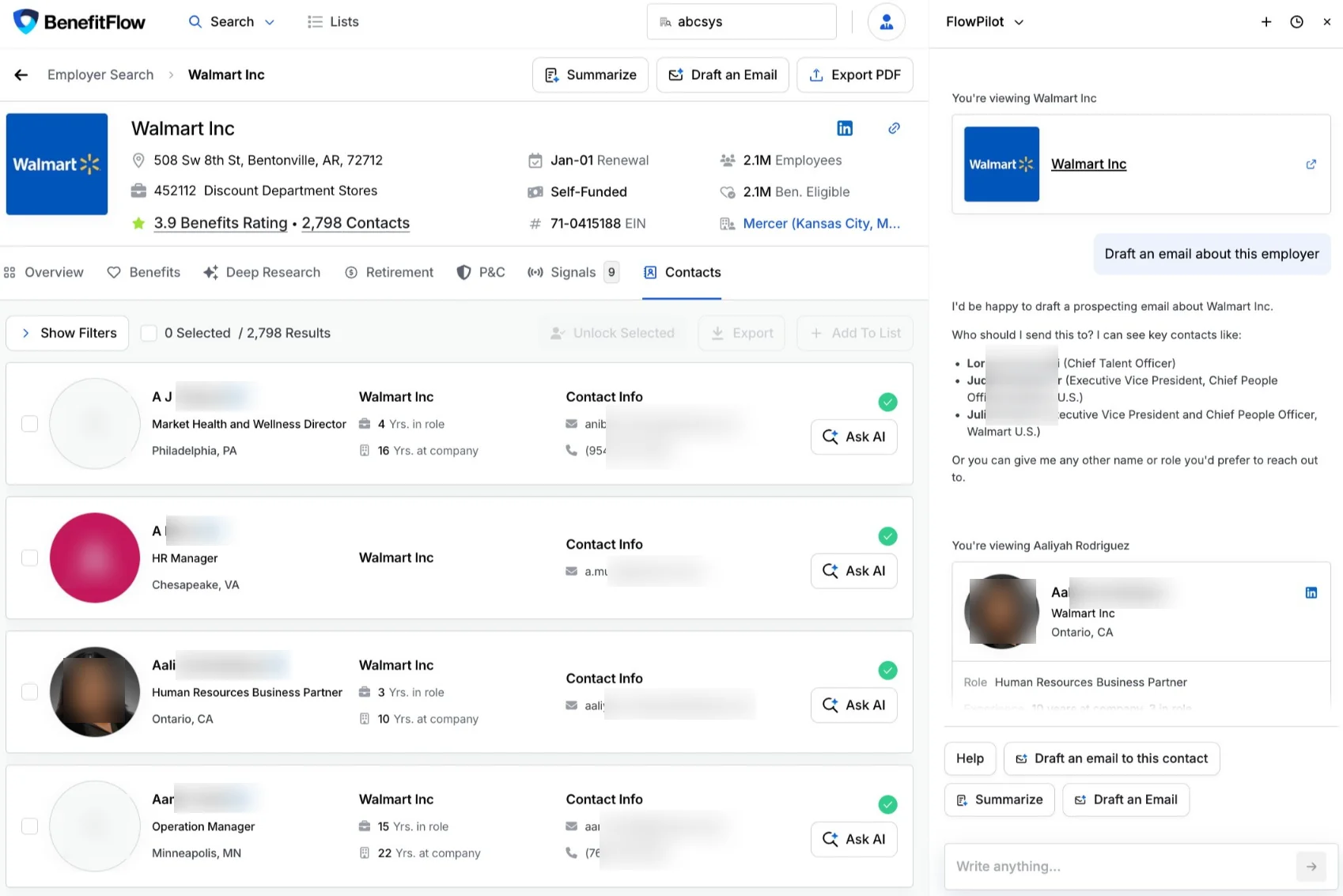Click the phone icon in the Minneapolis contact row
Image resolution: width=1343 pixels, height=896 pixels.
tap(571, 853)
